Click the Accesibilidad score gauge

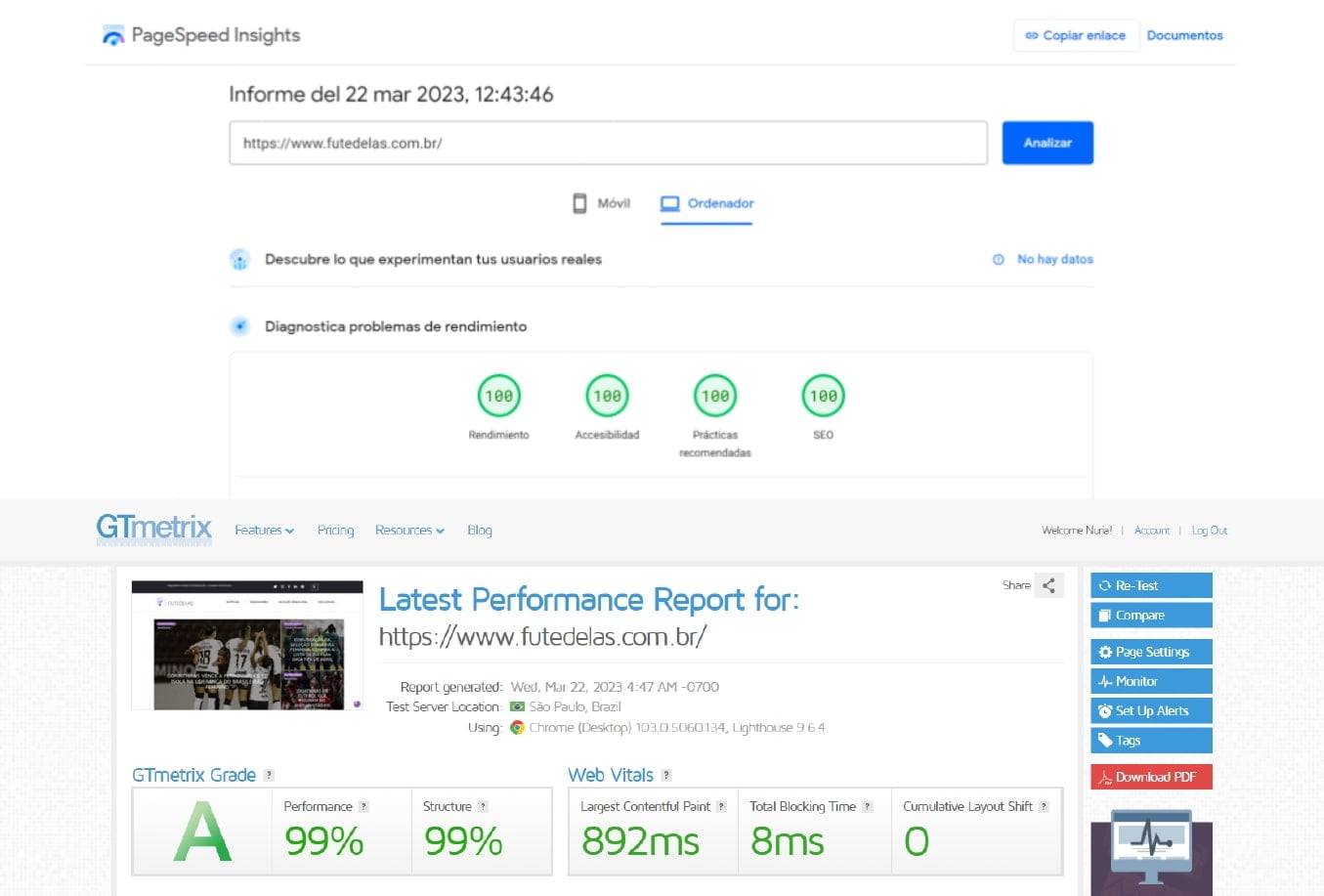tap(607, 396)
